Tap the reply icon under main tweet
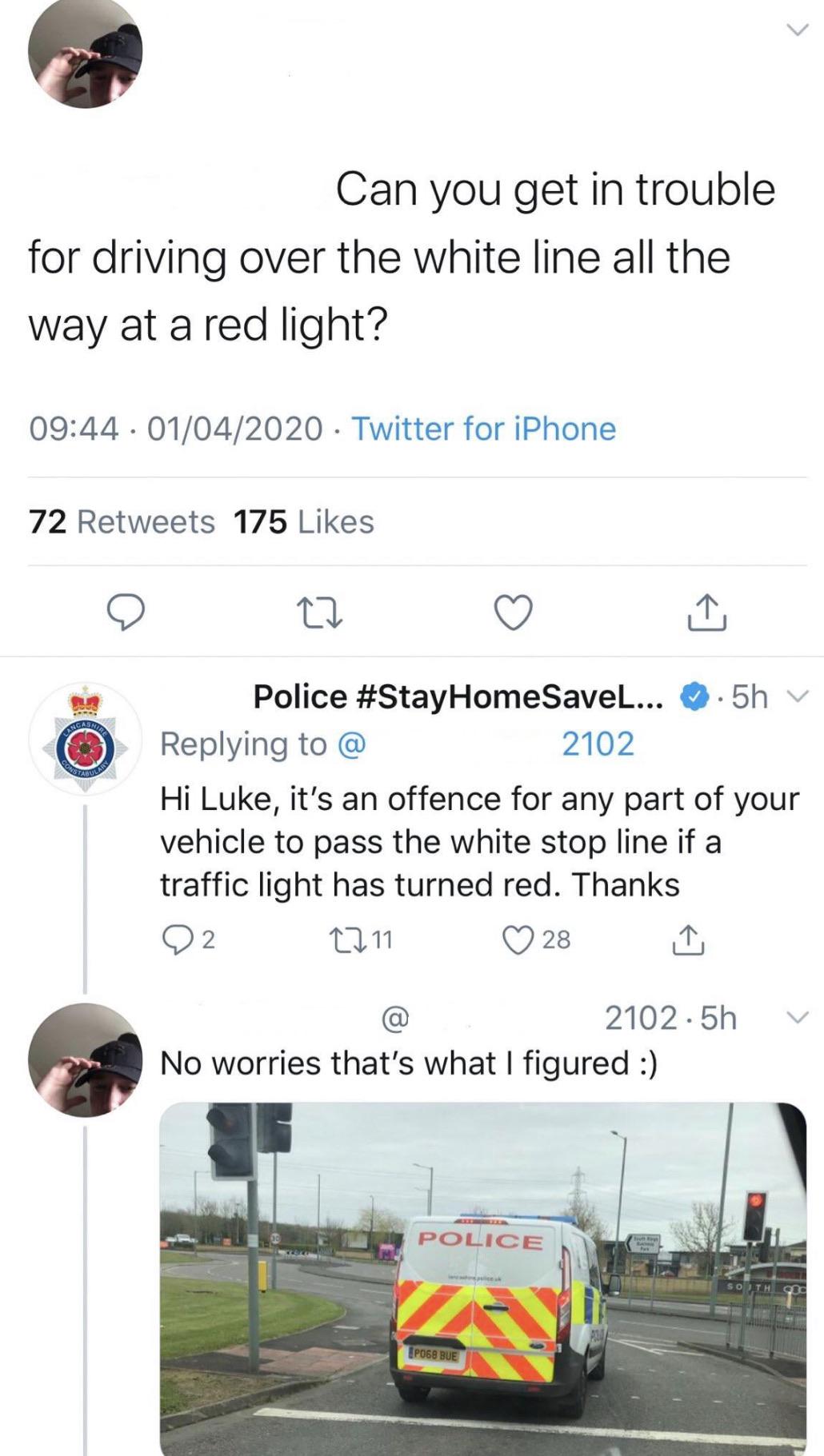The image size is (824, 1456). 126,612
